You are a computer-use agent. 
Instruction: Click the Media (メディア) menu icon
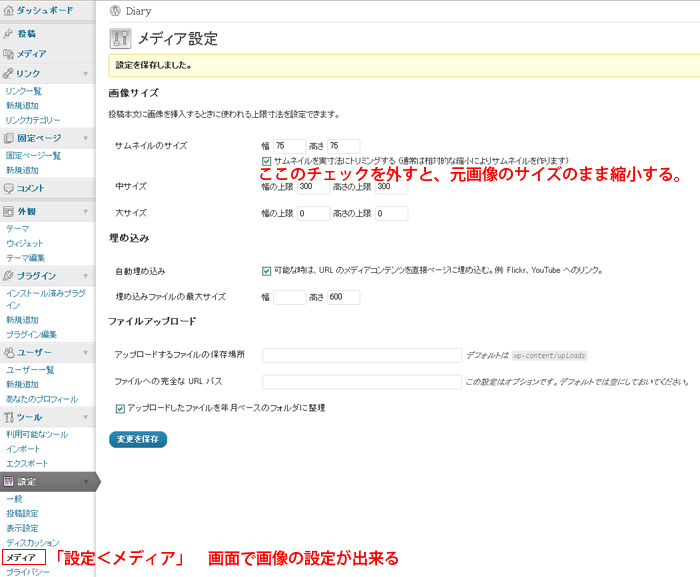coord(9,53)
